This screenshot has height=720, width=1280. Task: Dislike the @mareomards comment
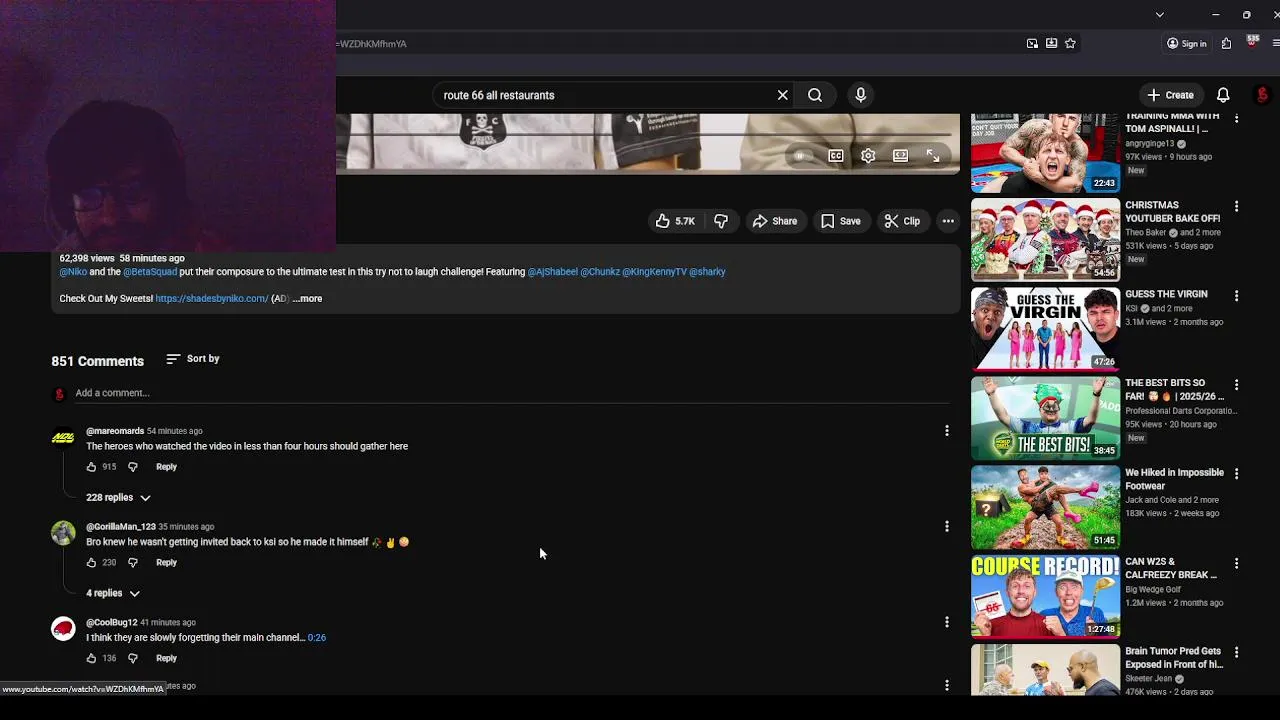point(132,467)
